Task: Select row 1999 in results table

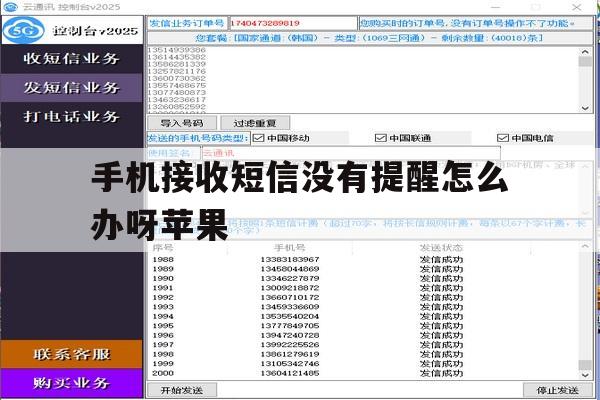Action: tap(364, 364)
